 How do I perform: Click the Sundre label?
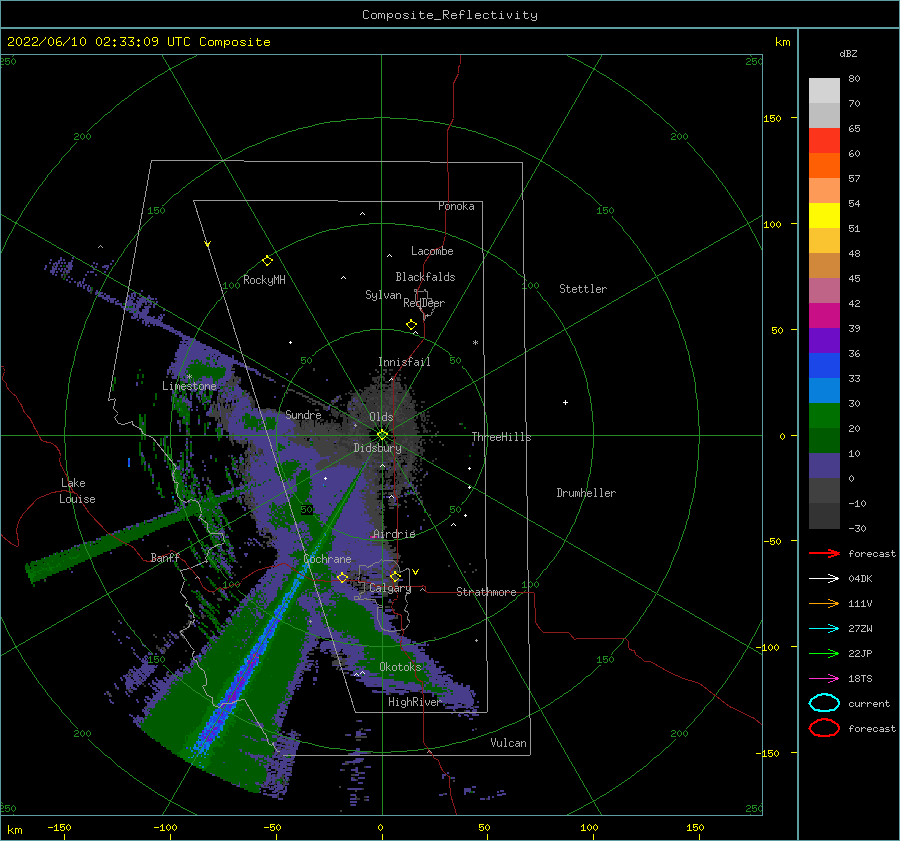pyautogui.click(x=303, y=414)
